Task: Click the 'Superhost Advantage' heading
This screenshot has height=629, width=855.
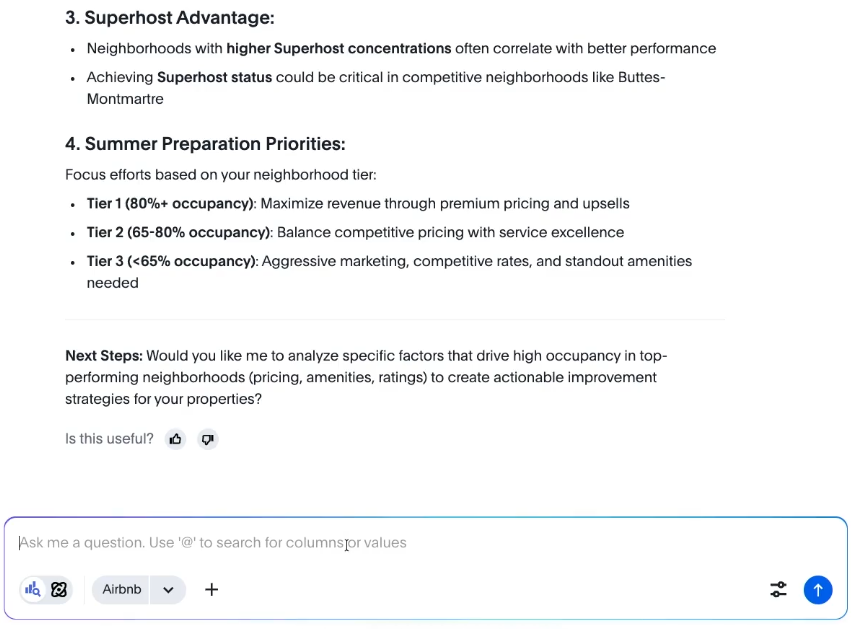Action: pyautogui.click(x=169, y=17)
